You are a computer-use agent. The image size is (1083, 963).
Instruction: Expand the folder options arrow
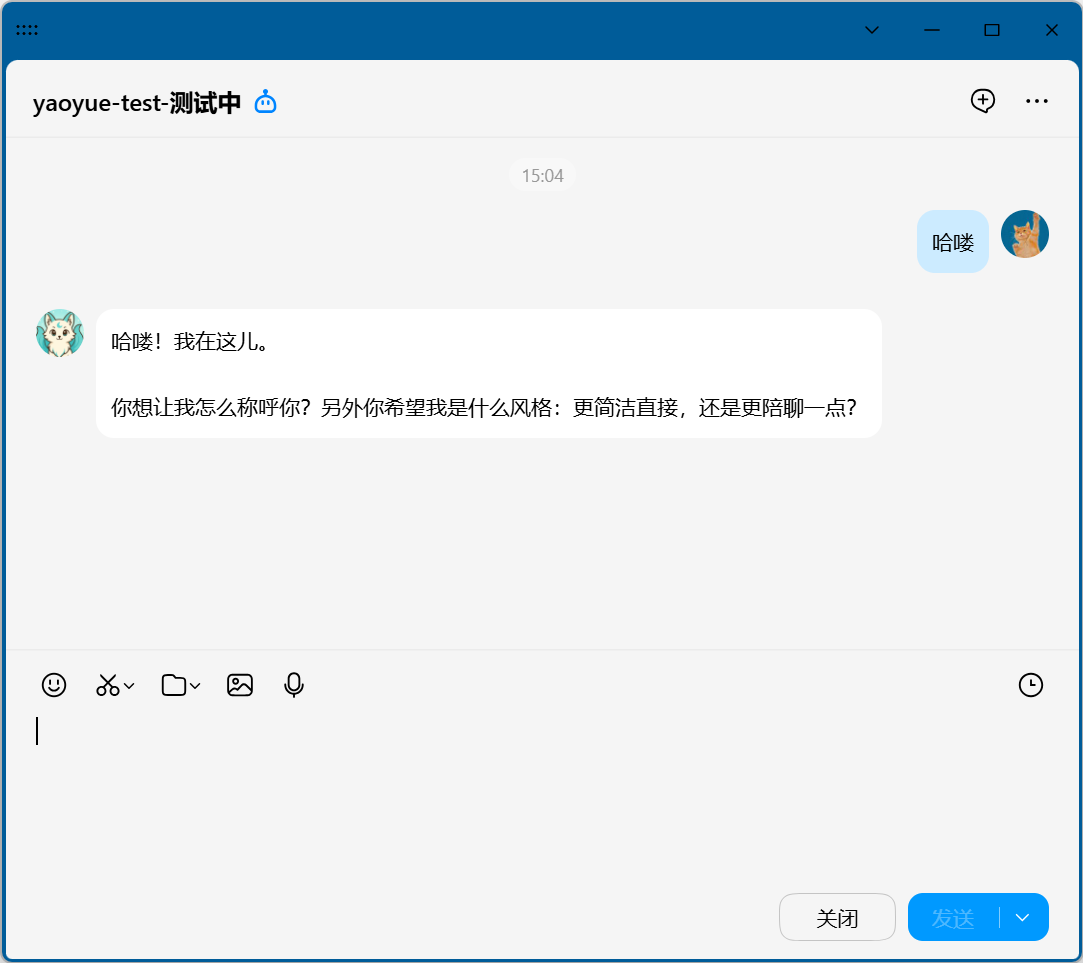(195, 686)
